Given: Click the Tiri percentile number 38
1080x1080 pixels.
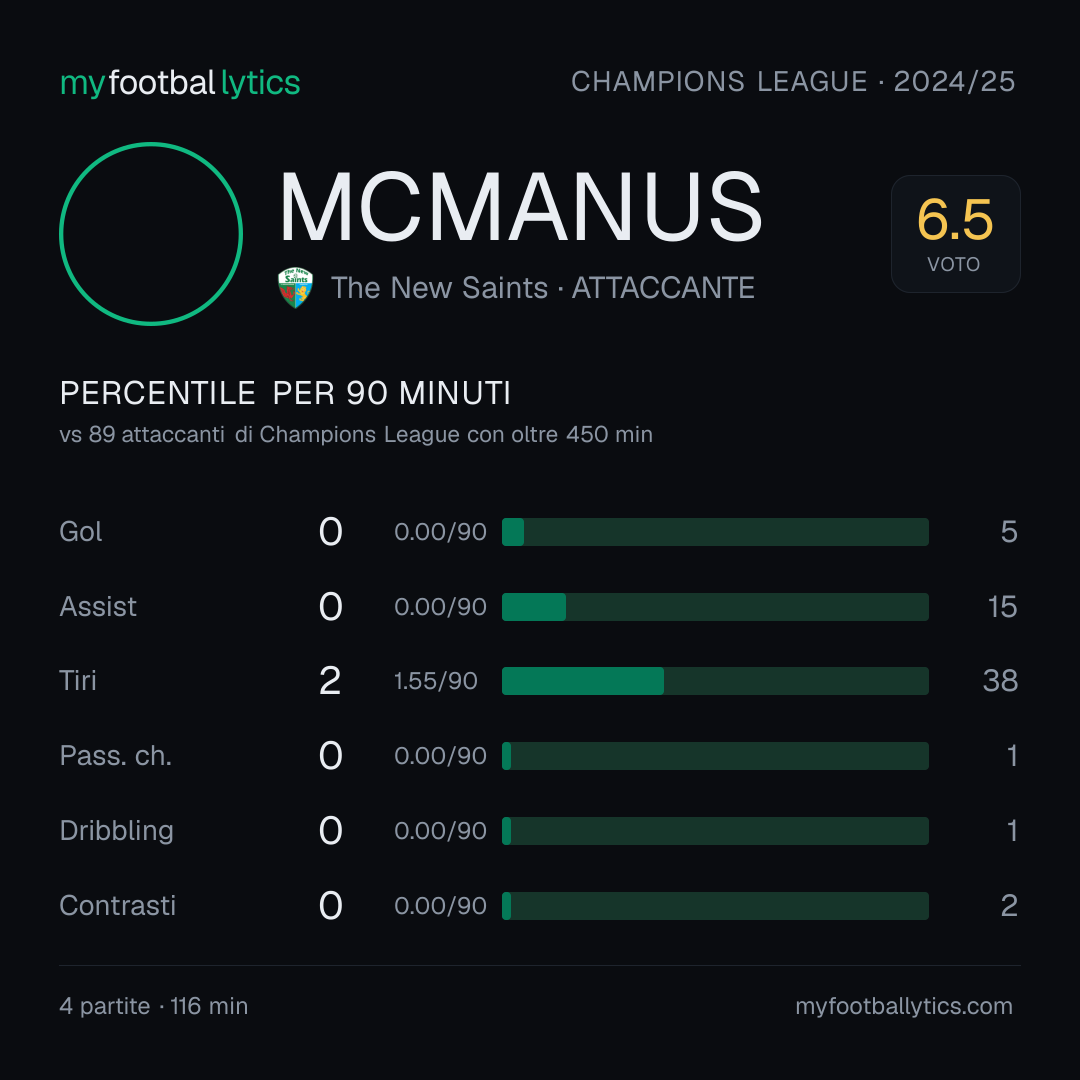Looking at the screenshot, I should point(1000,681).
